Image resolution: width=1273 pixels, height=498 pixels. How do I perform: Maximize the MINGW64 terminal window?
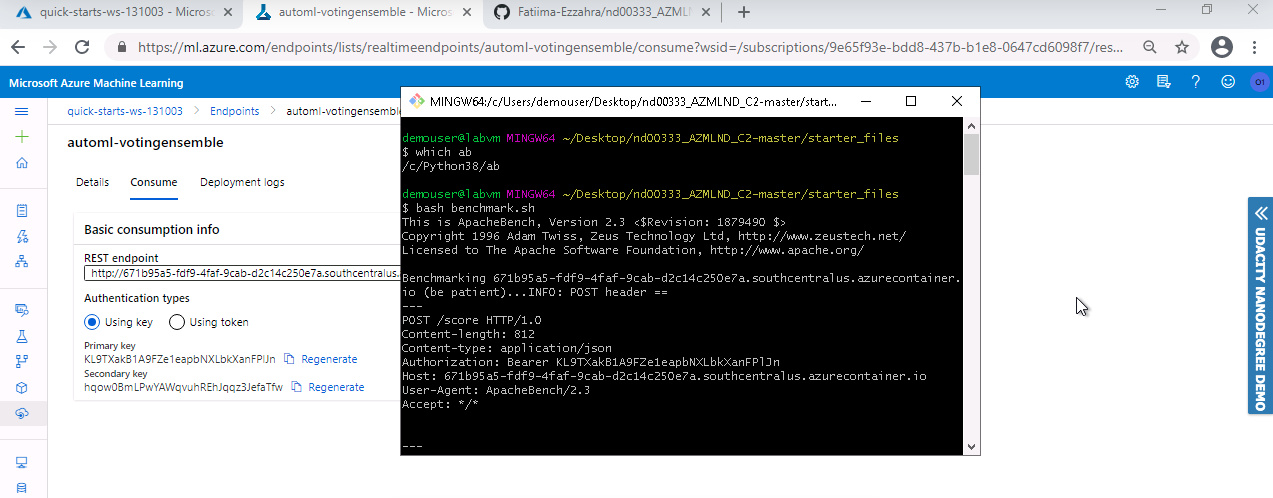(911, 102)
